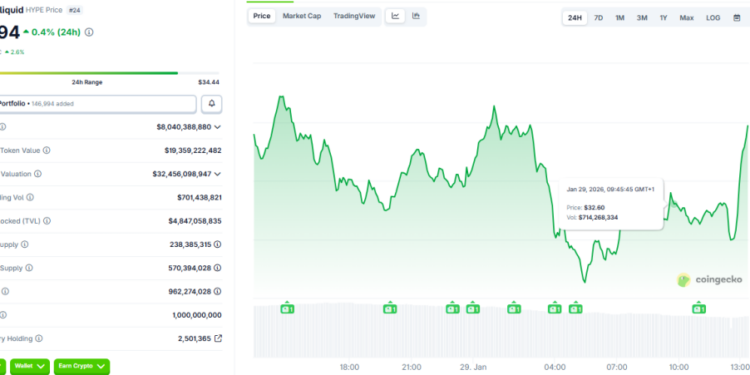
Task: Click the 2,501,365 treasury holding value
Action: [x=194, y=339]
